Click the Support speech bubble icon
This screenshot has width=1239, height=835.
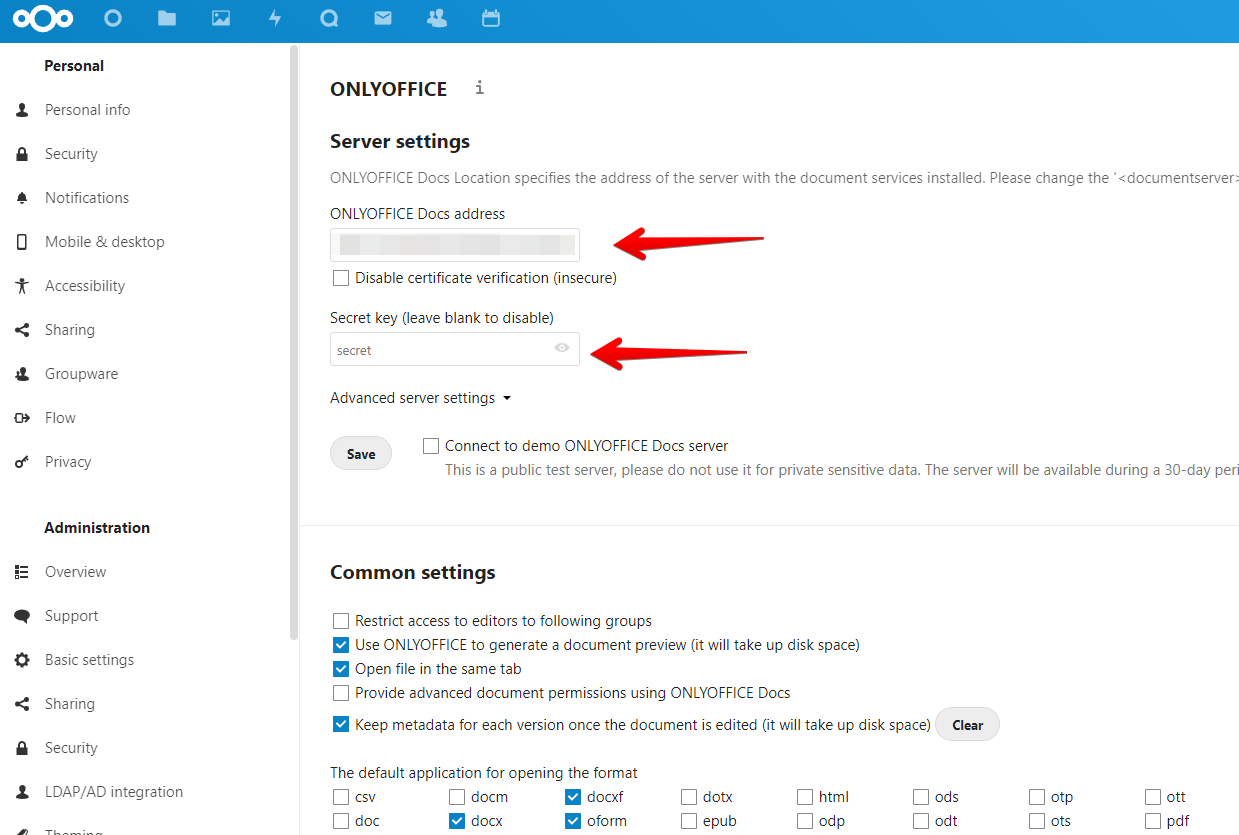point(22,616)
